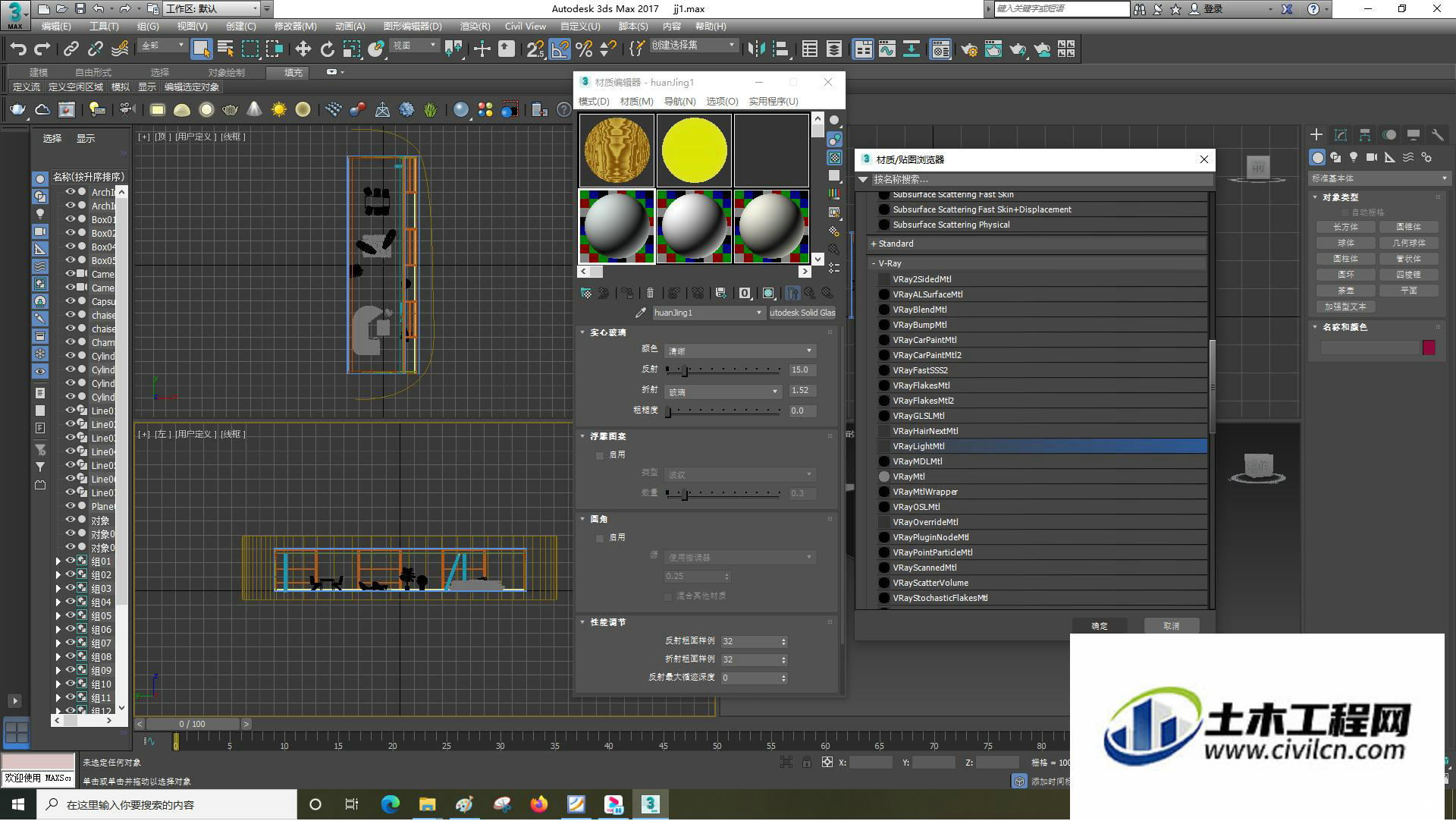1456x821 pixels.
Task: Open the Render Setup icon
Action: [969, 49]
